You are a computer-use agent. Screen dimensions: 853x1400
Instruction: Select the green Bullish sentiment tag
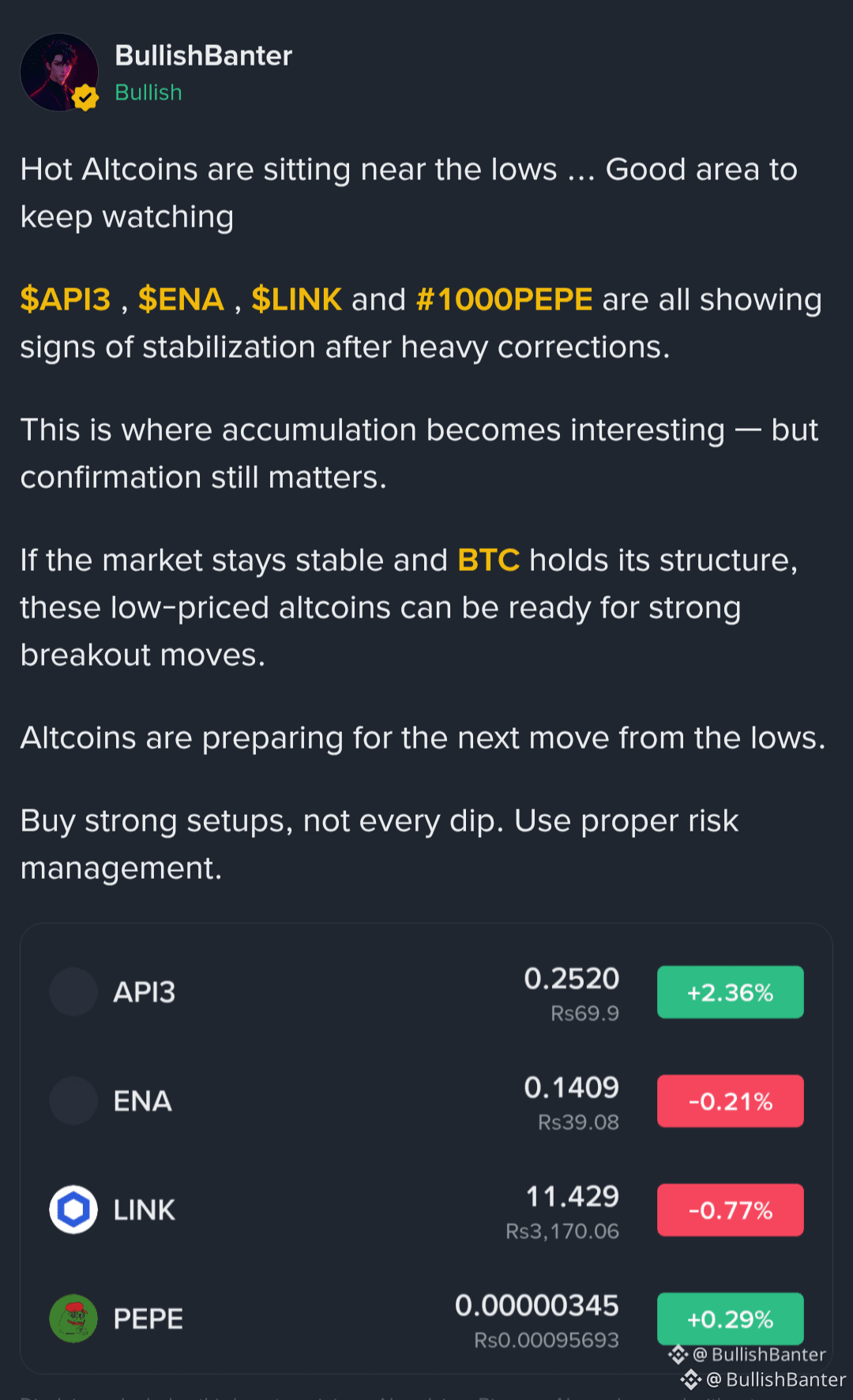coord(148,92)
